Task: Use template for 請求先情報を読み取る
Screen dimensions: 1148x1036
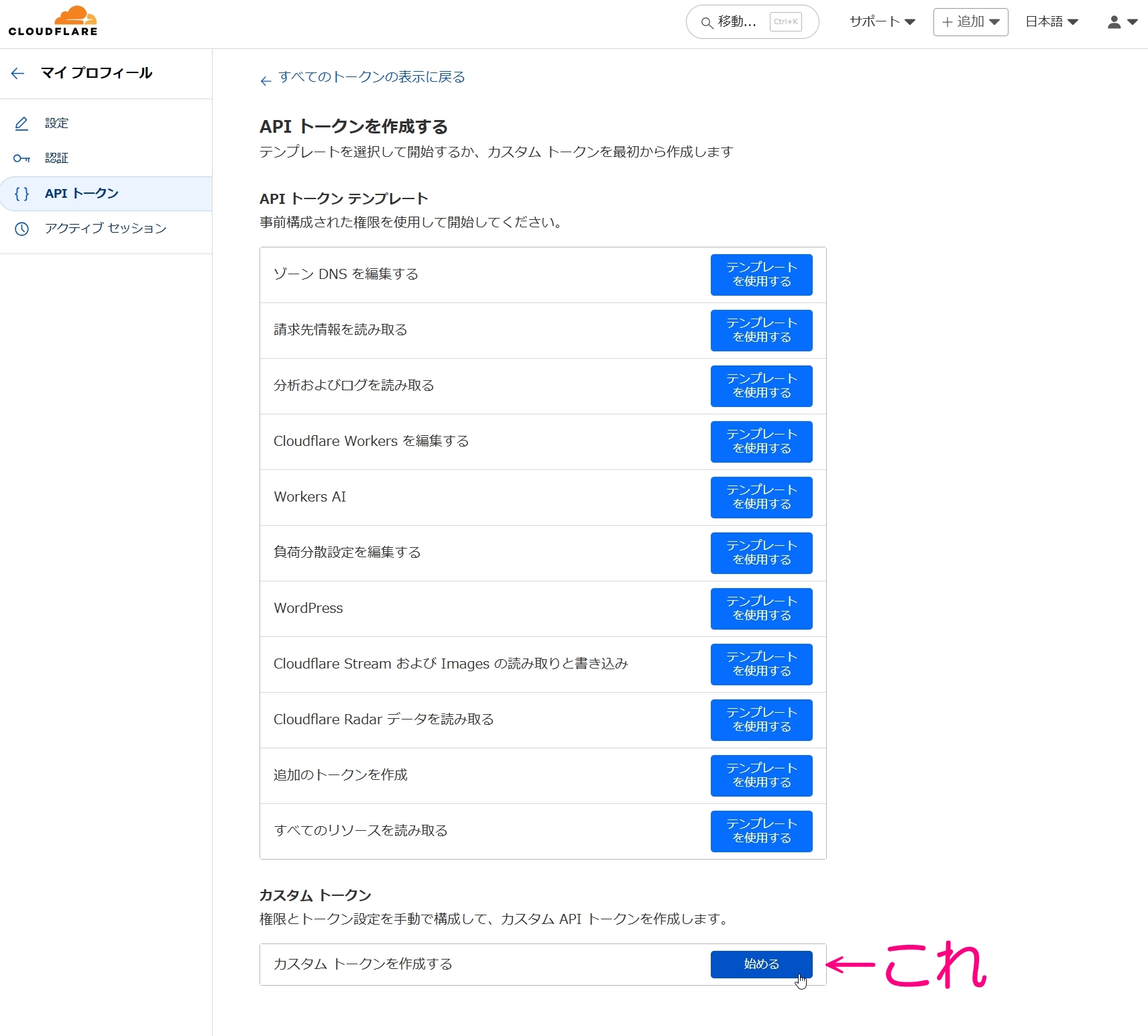Action: tap(761, 331)
